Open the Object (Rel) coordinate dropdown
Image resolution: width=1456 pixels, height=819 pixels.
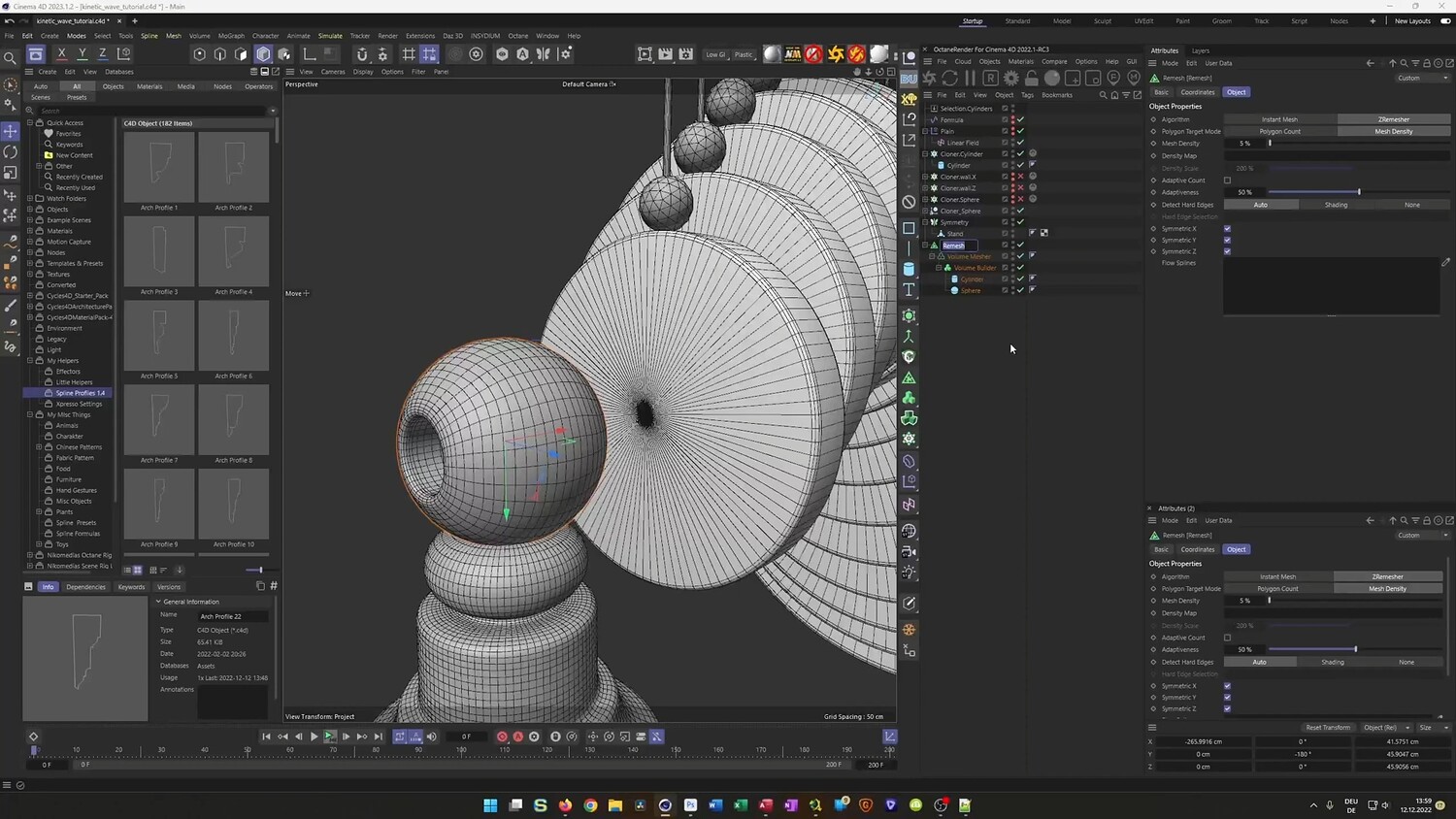click(x=1386, y=728)
